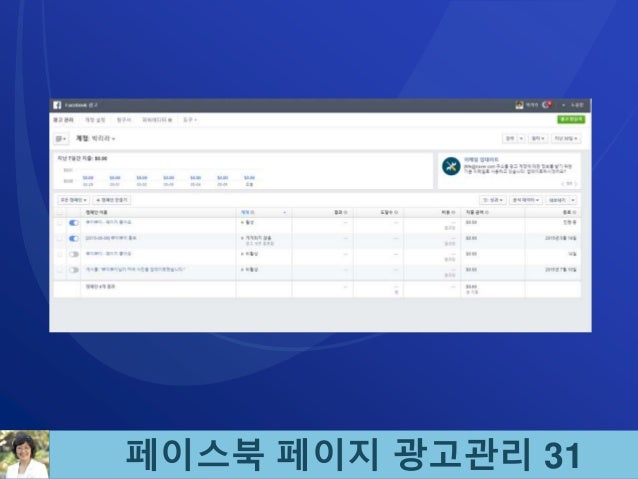Tick the checkbox for the 게시물 campaign row
This screenshot has width=638, height=479.
click(60, 270)
